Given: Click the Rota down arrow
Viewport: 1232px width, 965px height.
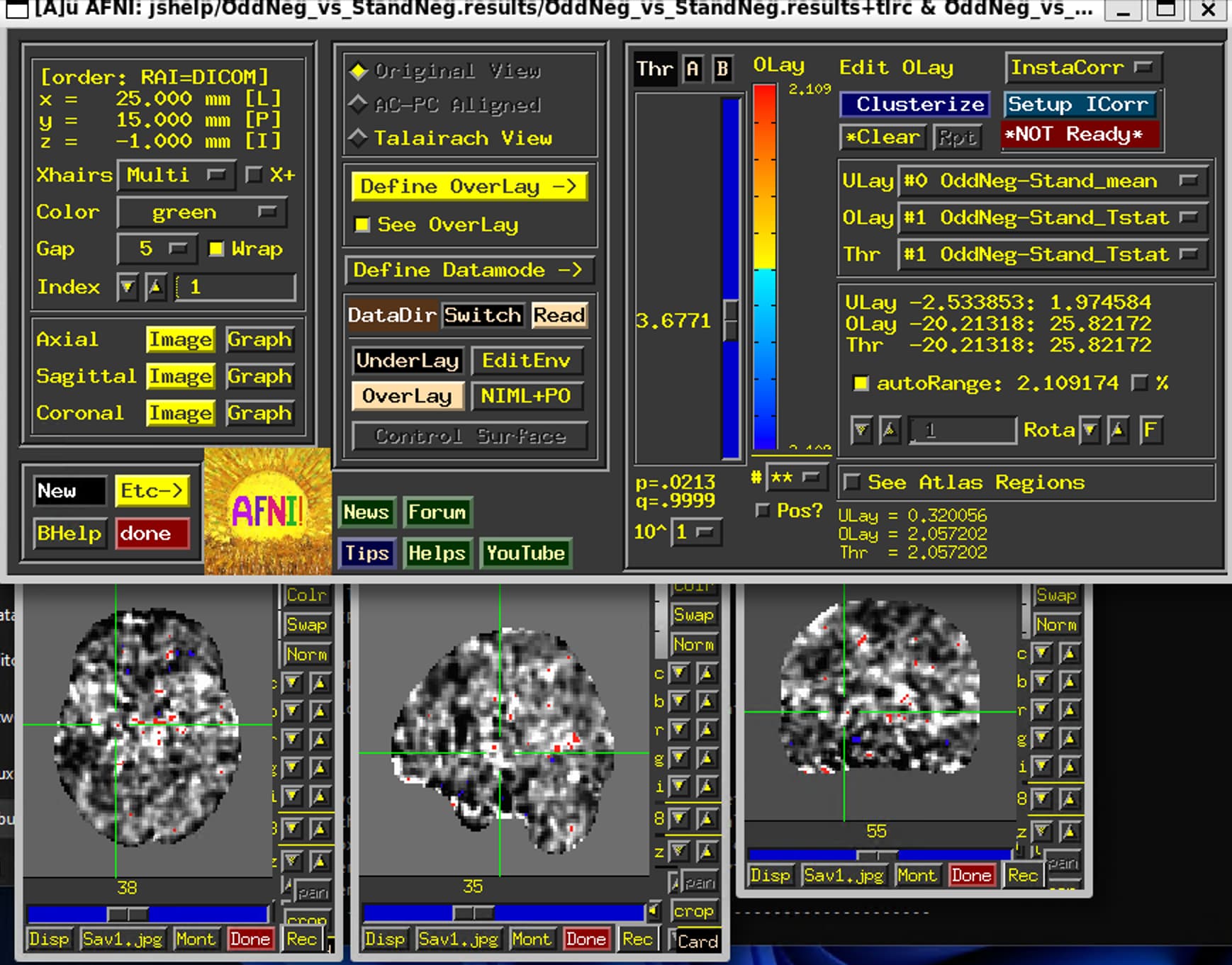Looking at the screenshot, I should coord(1090,430).
